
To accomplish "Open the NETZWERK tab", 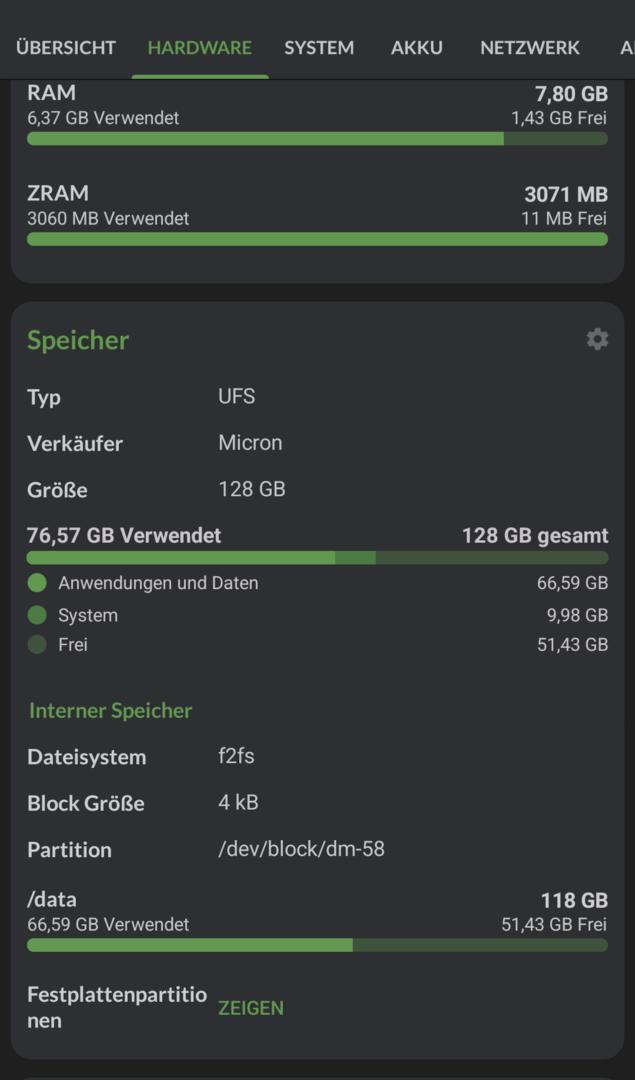I will pos(530,48).
